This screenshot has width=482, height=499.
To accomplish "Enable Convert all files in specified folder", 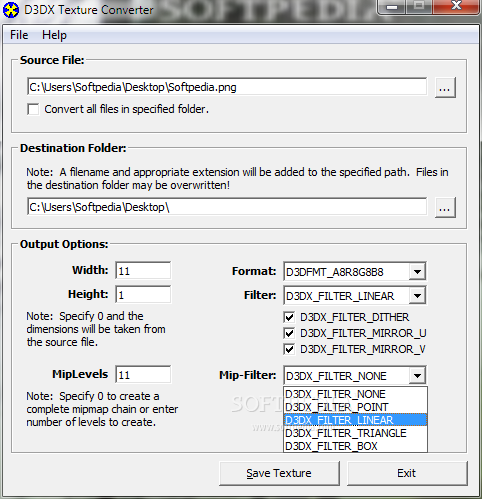I will tap(33, 109).
